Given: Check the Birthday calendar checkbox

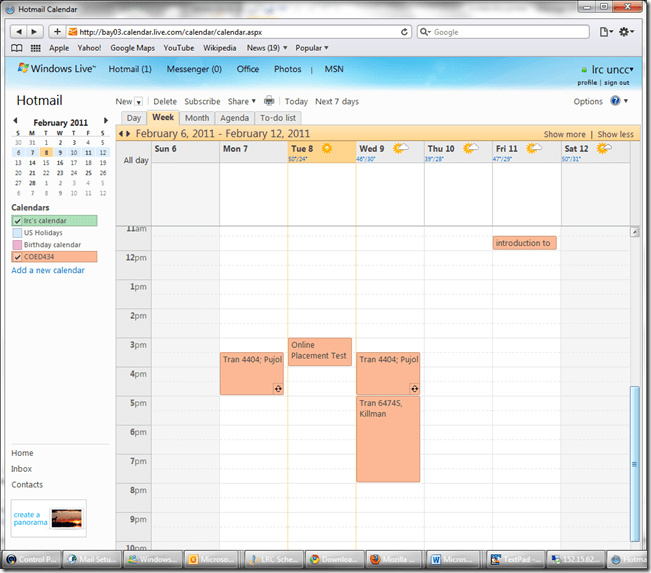Looking at the screenshot, I should pyautogui.click(x=17, y=245).
